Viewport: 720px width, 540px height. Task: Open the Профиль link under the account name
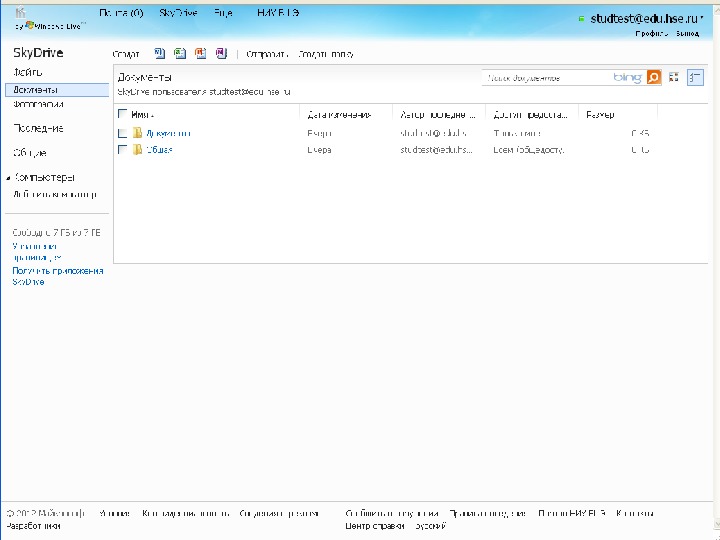(x=652, y=34)
